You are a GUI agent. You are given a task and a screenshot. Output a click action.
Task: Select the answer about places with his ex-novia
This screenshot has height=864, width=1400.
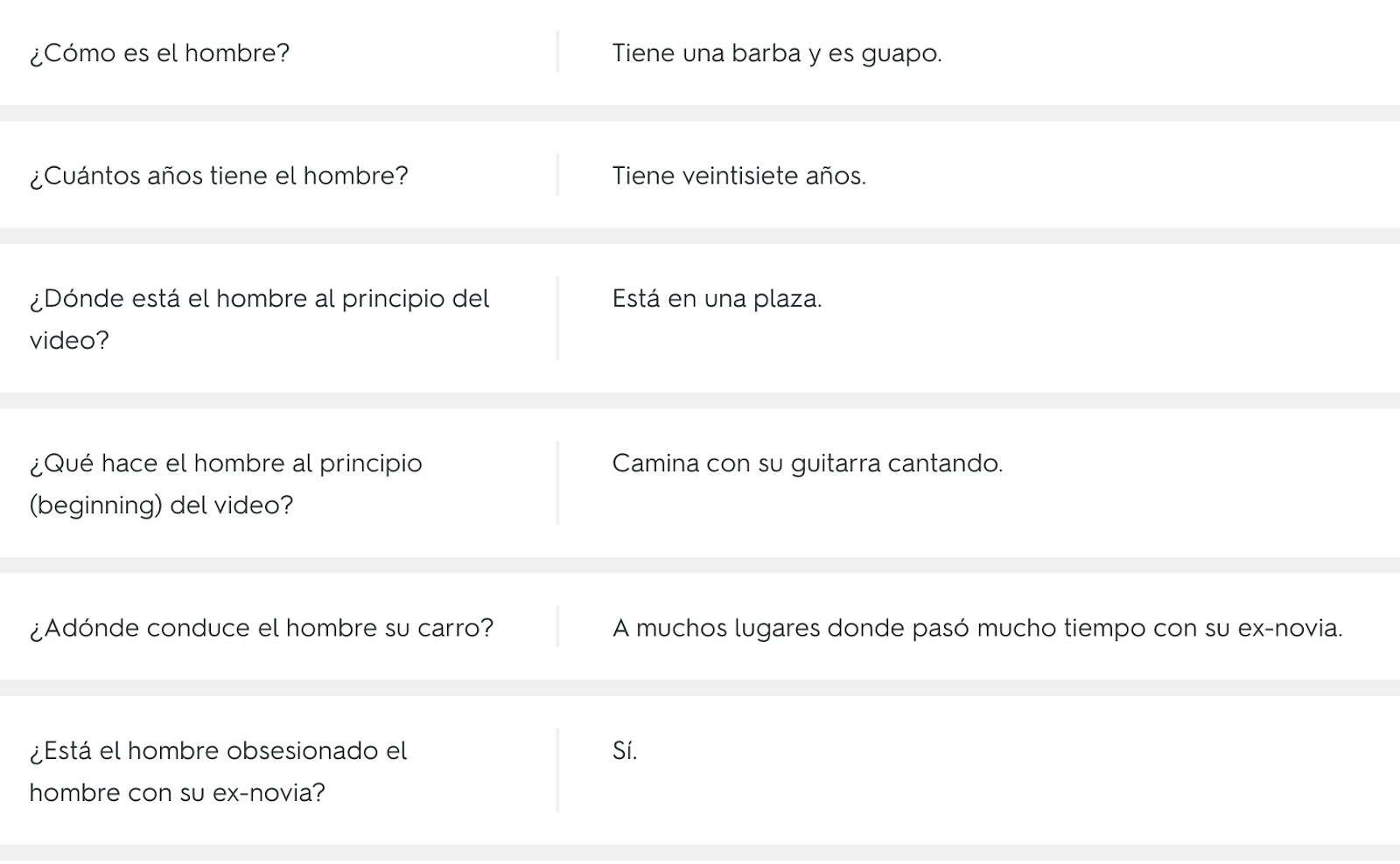tap(976, 628)
